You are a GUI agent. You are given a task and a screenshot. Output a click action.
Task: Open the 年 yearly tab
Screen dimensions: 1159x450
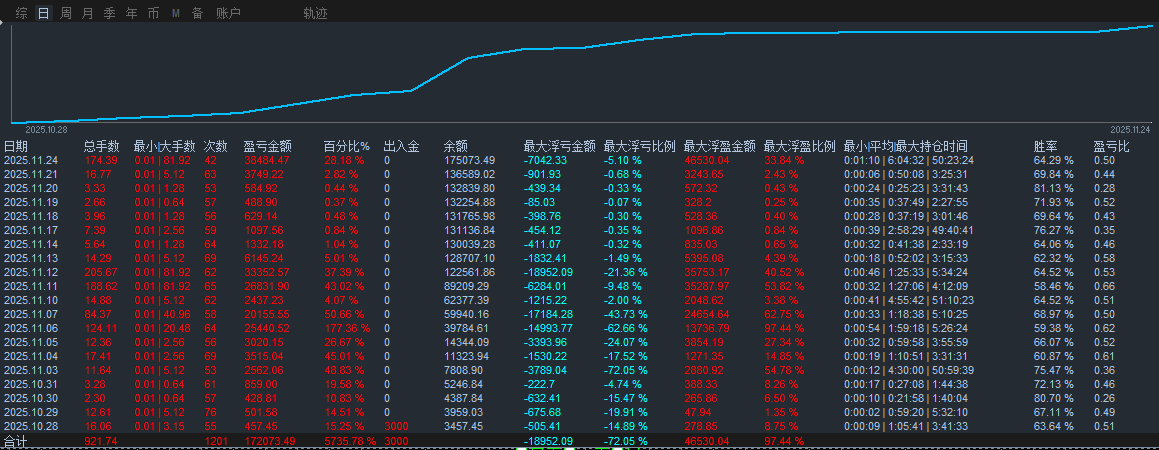132,13
